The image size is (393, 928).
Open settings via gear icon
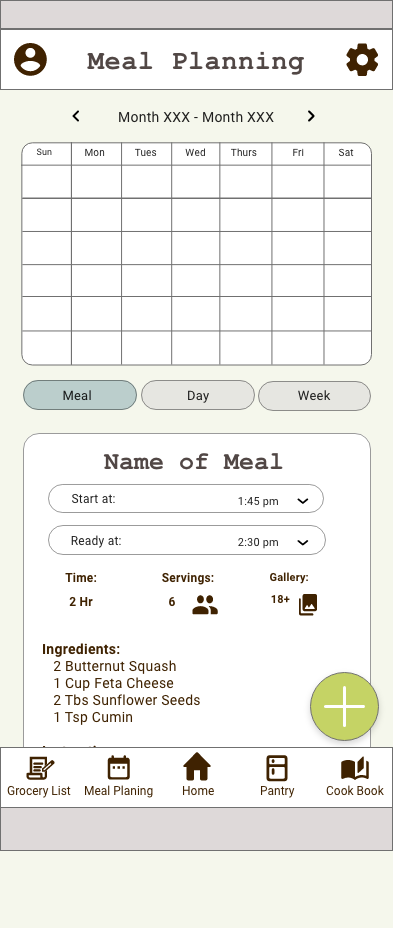362,60
